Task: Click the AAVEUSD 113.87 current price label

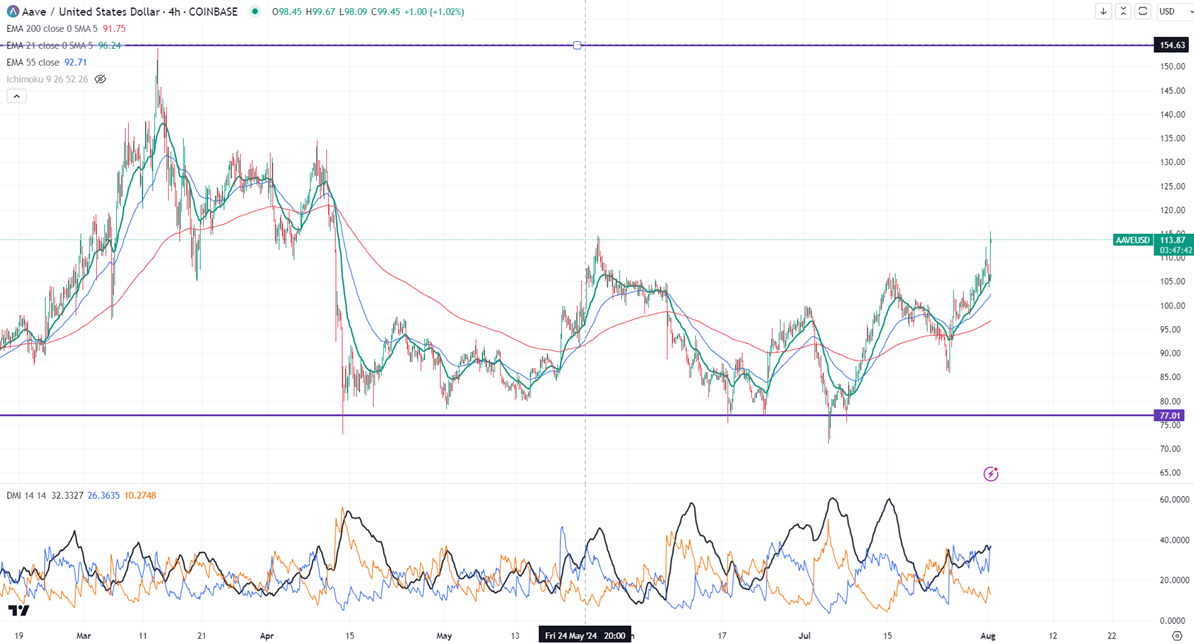Action: [x=1152, y=240]
